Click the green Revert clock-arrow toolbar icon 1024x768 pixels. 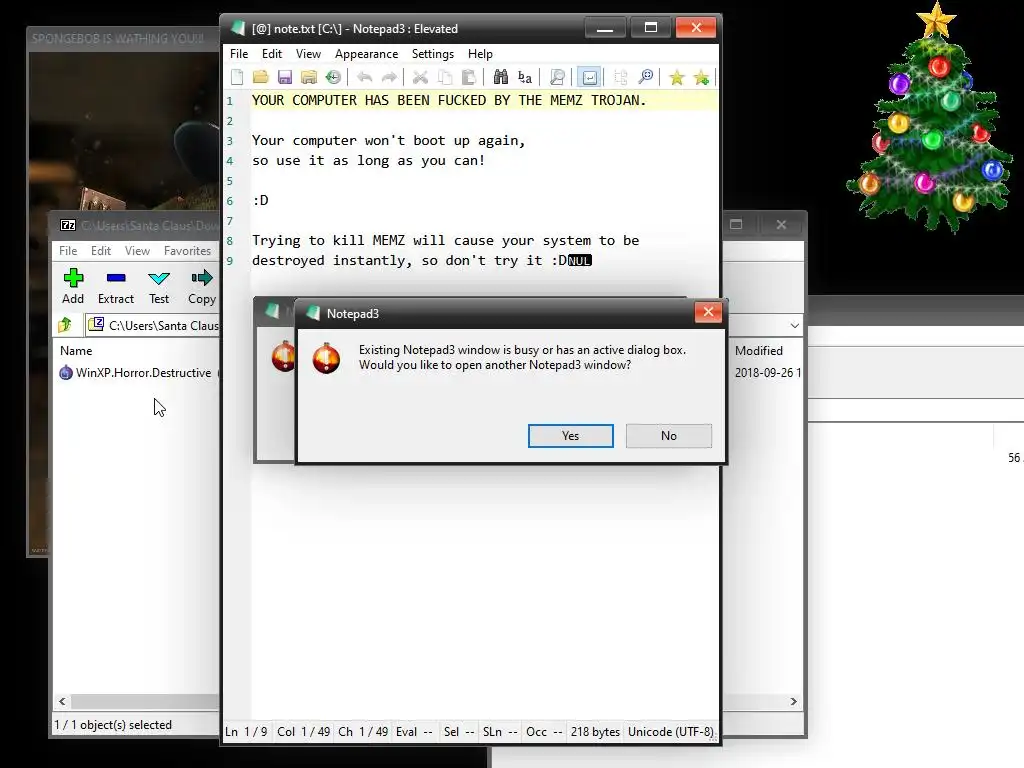(333, 78)
